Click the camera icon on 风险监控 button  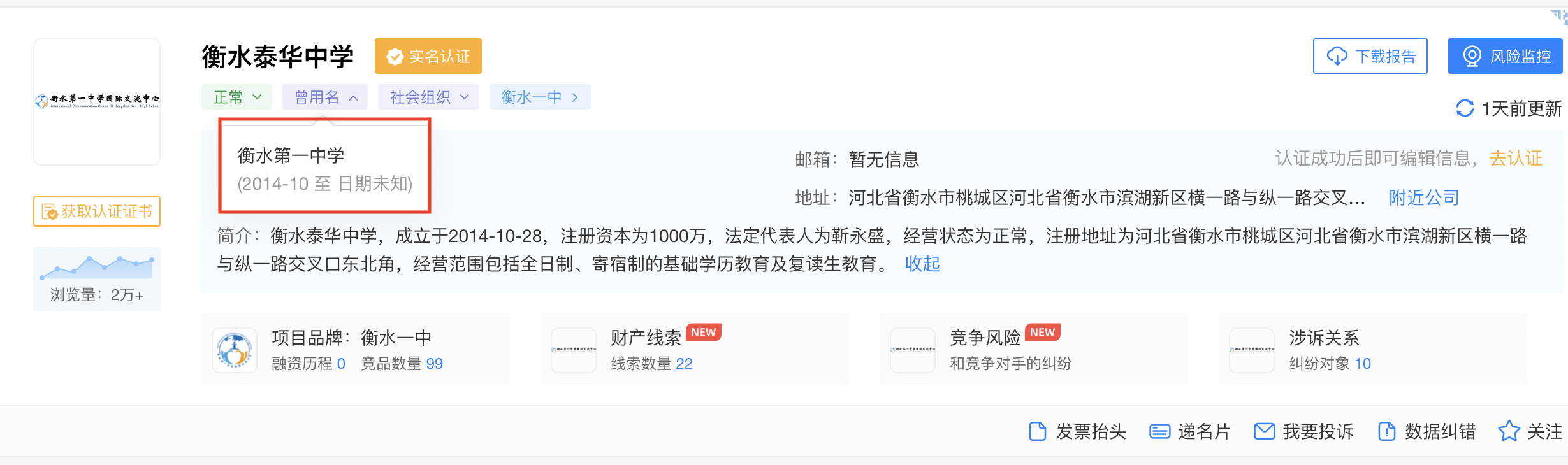point(1472,56)
